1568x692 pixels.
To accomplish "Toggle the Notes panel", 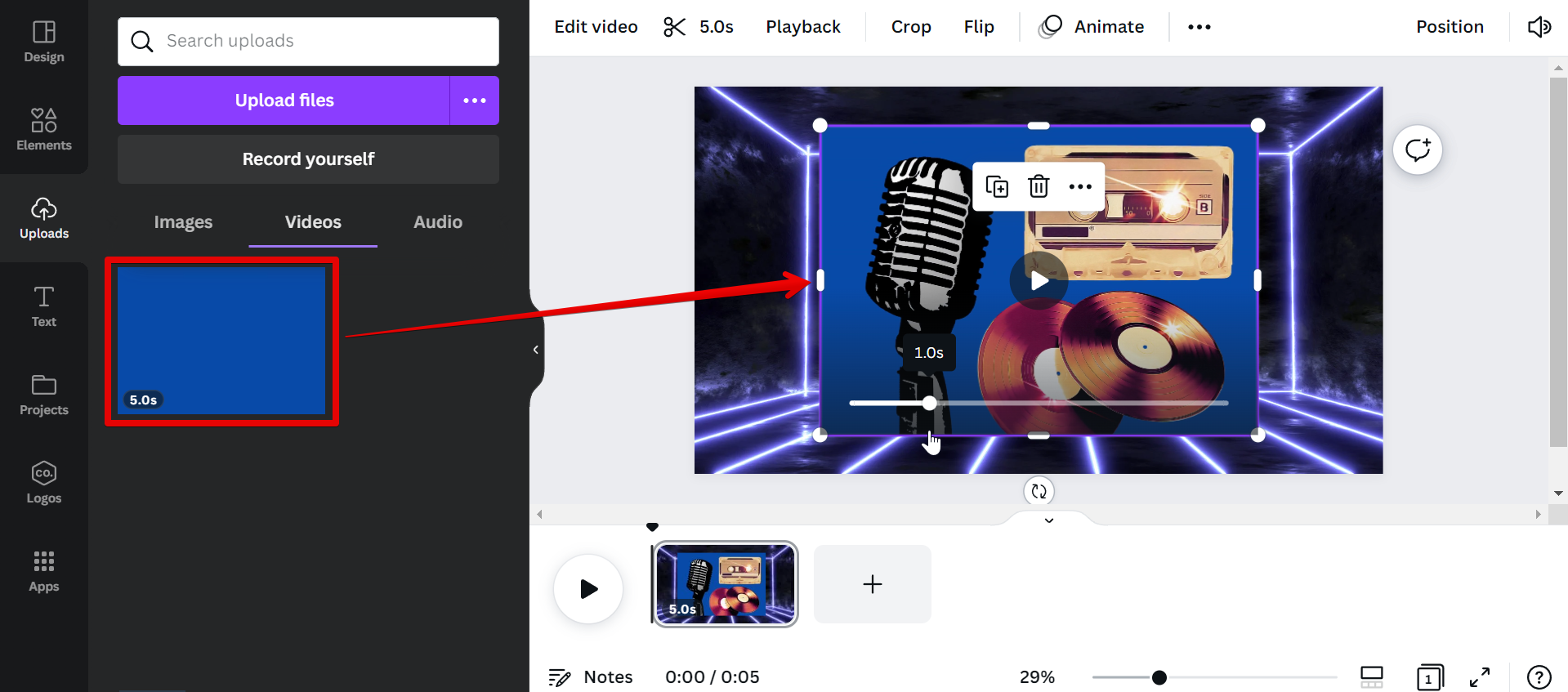I will (591, 677).
